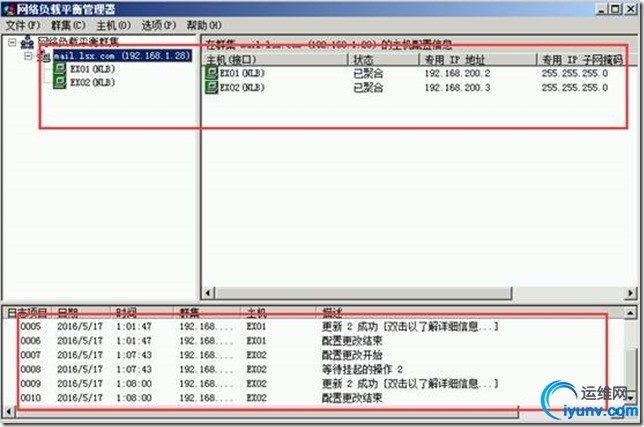
Task: Click EX01(NLB) host icon in details list
Action: (x=212, y=73)
